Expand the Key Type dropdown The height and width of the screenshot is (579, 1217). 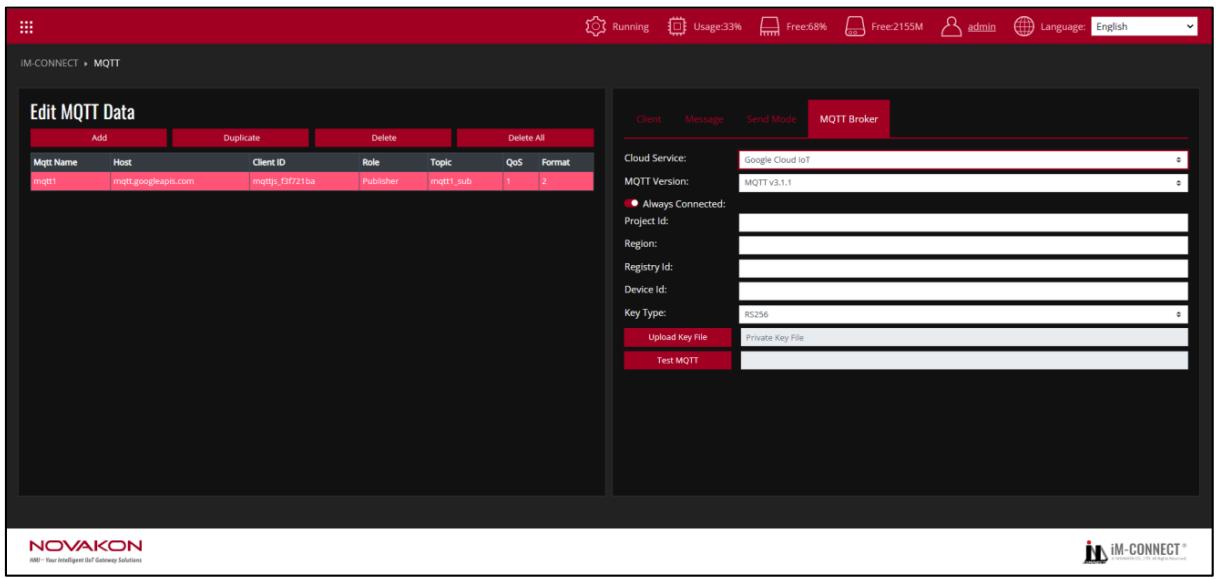click(962, 314)
